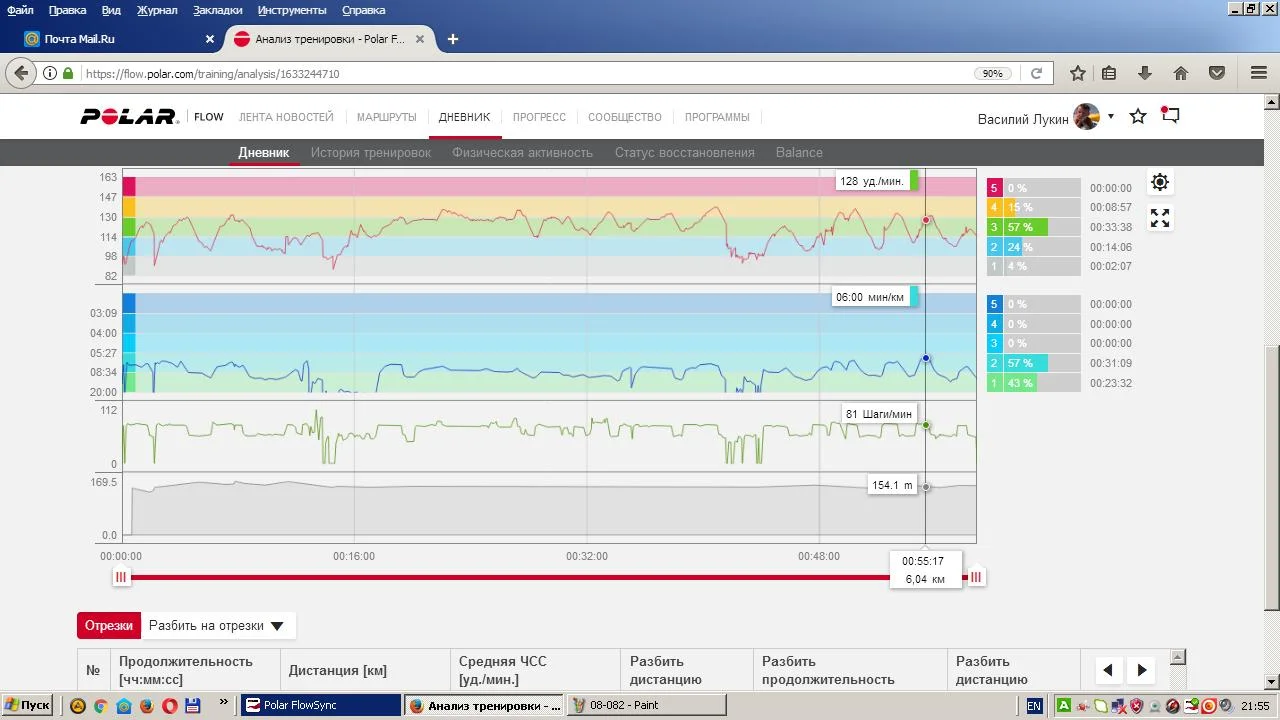Reload the page with the refresh icon
Image resolution: width=1280 pixels, height=720 pixels.
[x=1037, y=73]
